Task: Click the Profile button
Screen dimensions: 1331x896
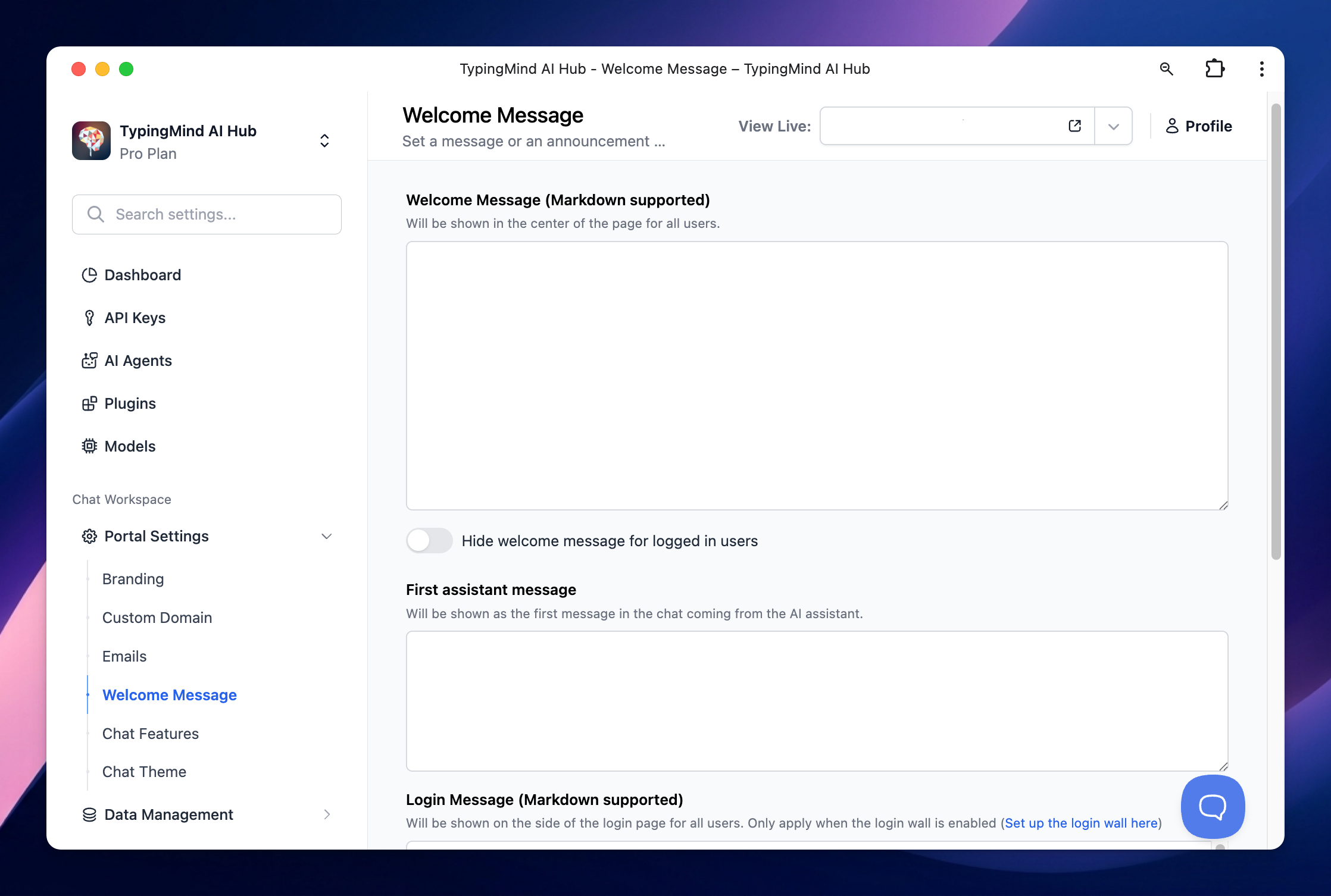Action: [1199, 126]
